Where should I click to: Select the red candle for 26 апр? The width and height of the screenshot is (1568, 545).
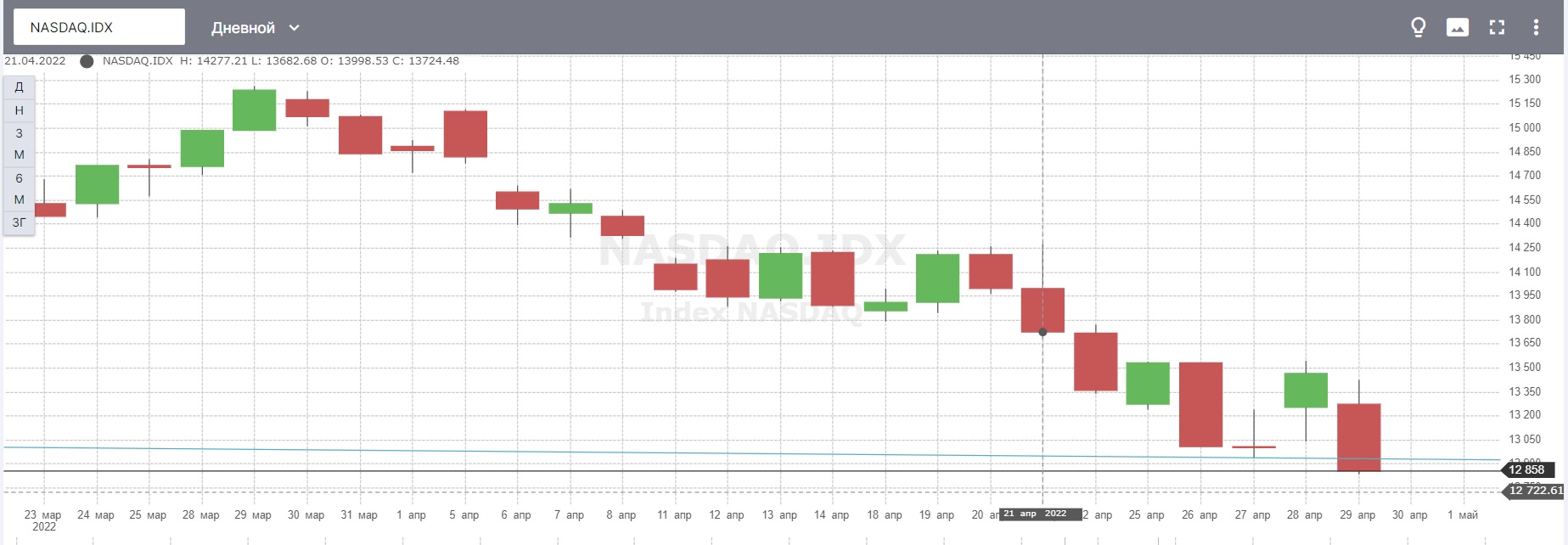(1200, 404)
